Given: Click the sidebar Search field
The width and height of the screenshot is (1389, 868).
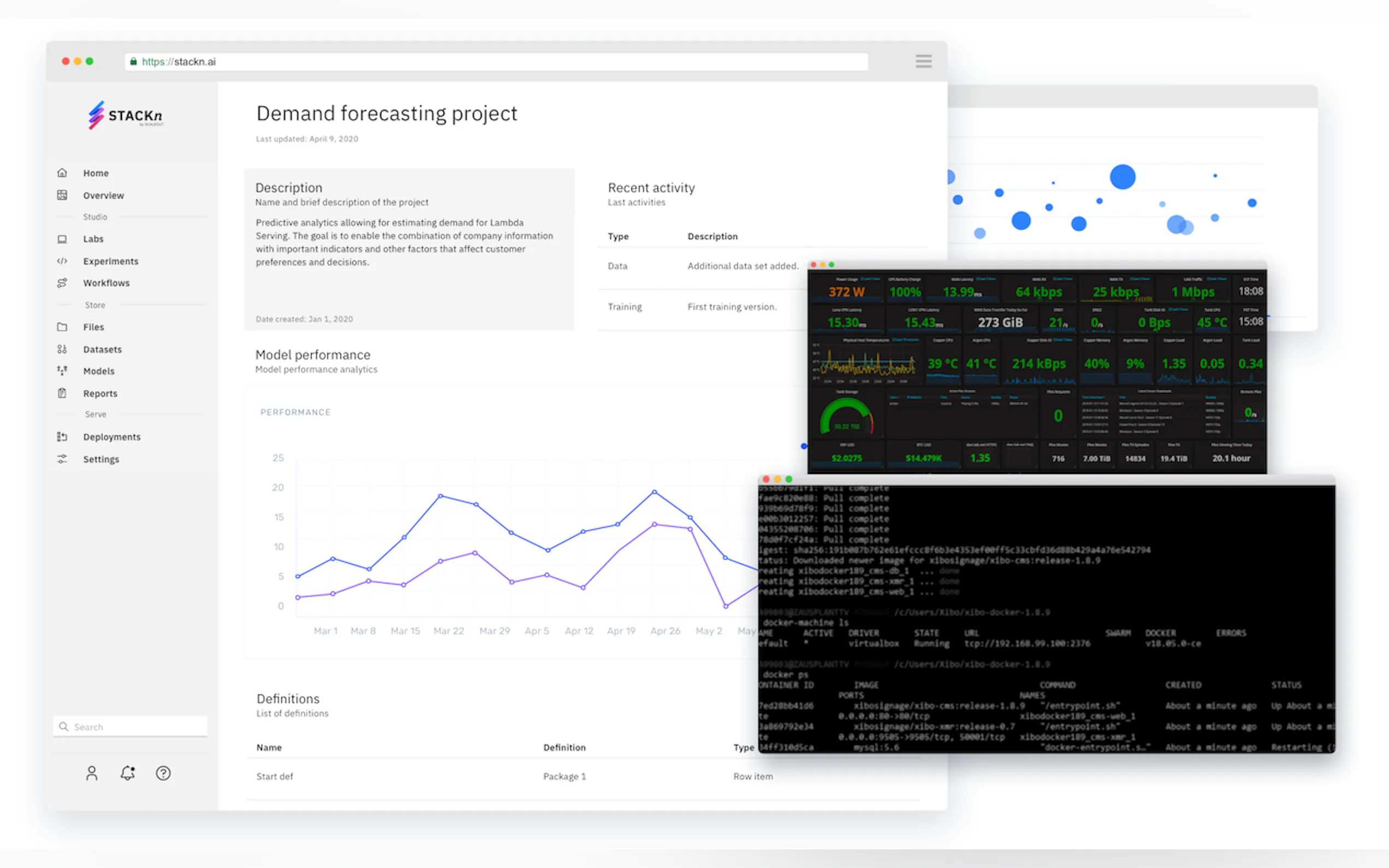Looking at the screenshot, I should (x=130, y=727).
